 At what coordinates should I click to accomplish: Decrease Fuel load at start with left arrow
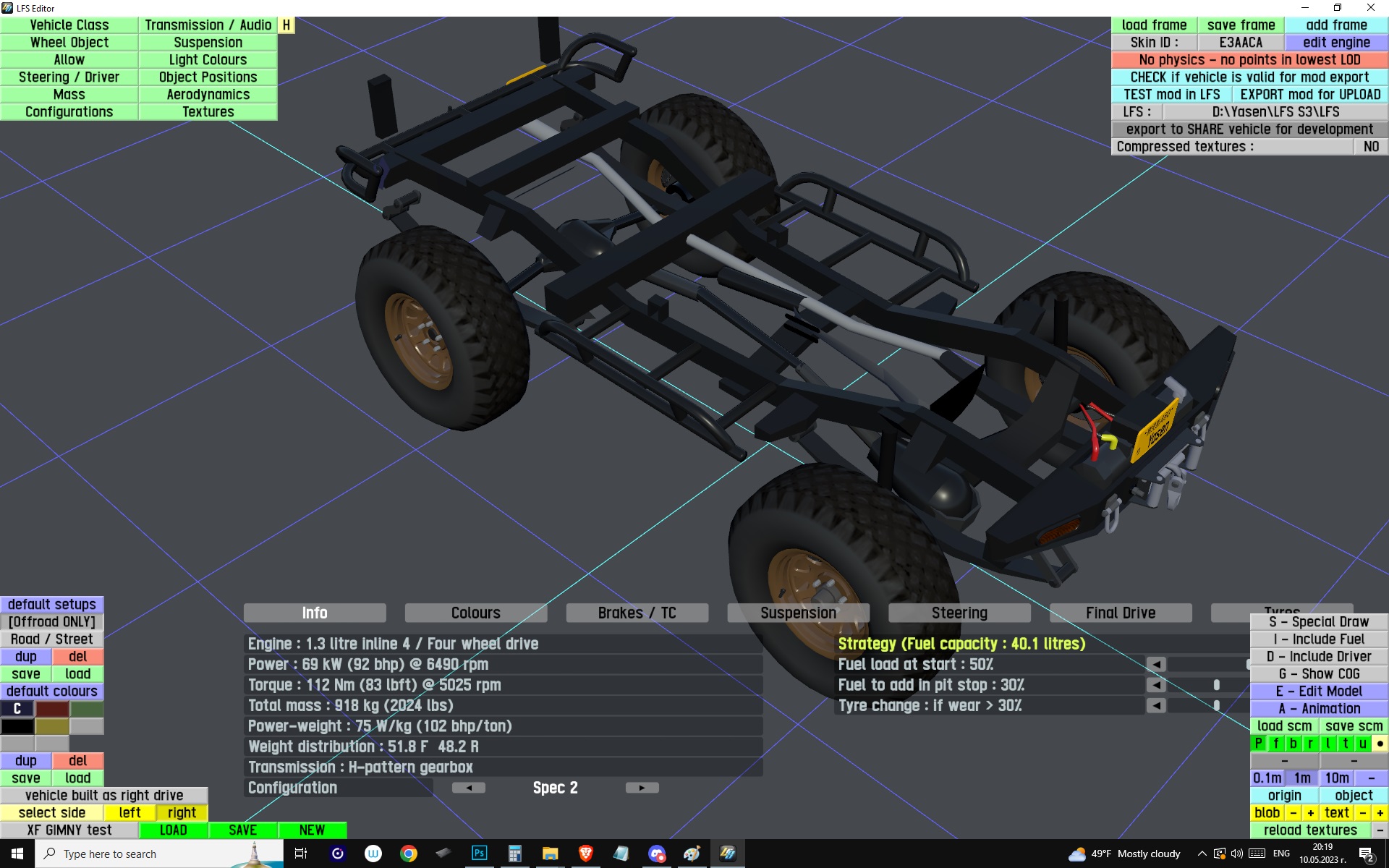click(x=1156, y=664)
